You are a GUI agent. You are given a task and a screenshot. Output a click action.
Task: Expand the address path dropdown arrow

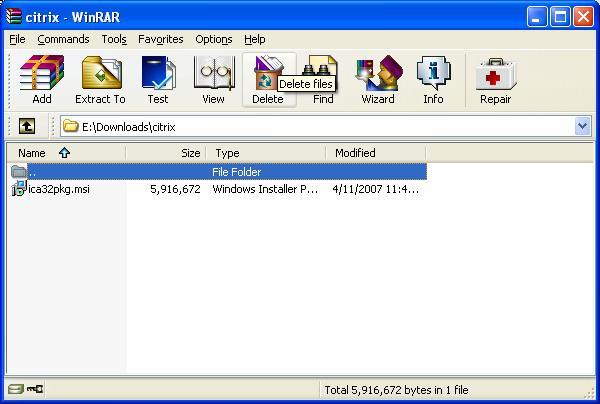(x=582, y=126)
